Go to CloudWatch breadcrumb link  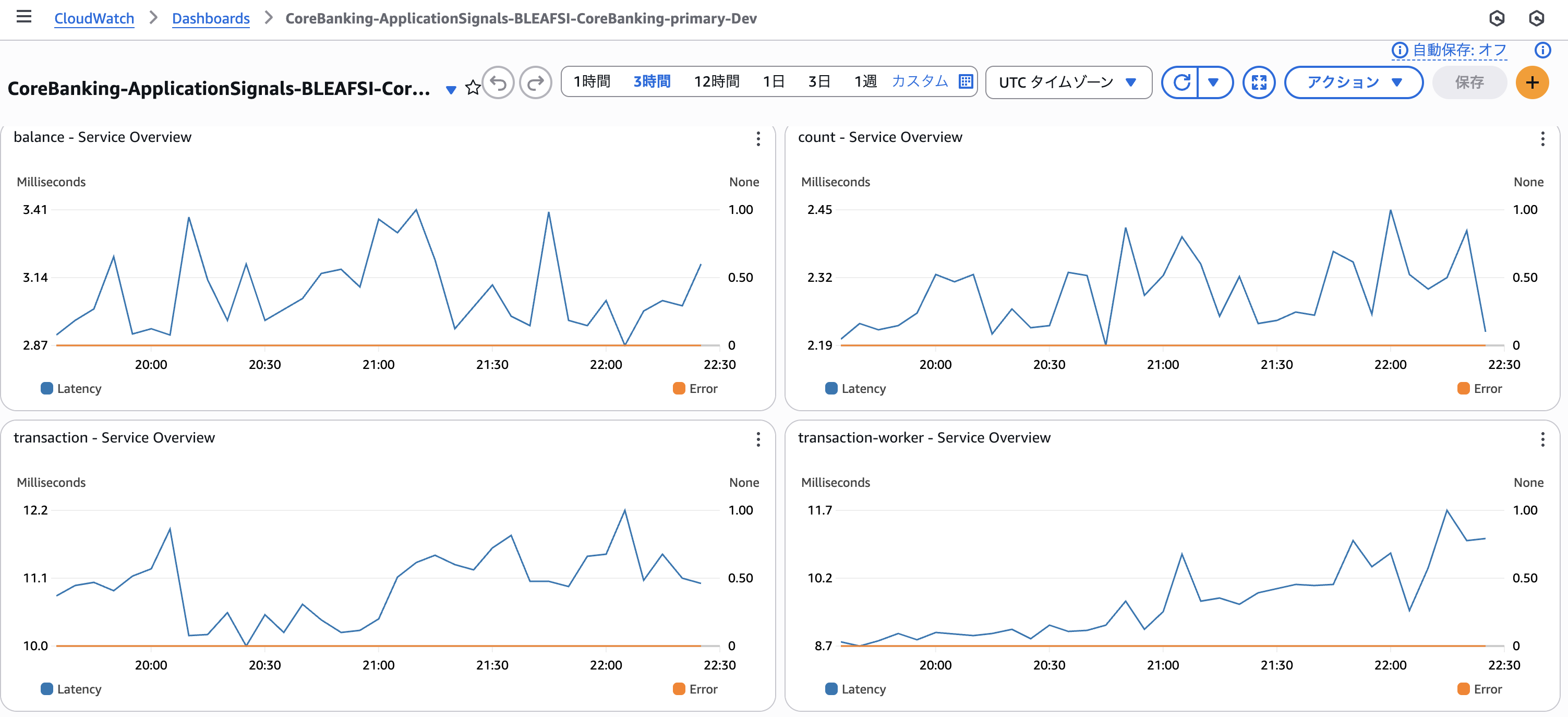coord(94,18)
